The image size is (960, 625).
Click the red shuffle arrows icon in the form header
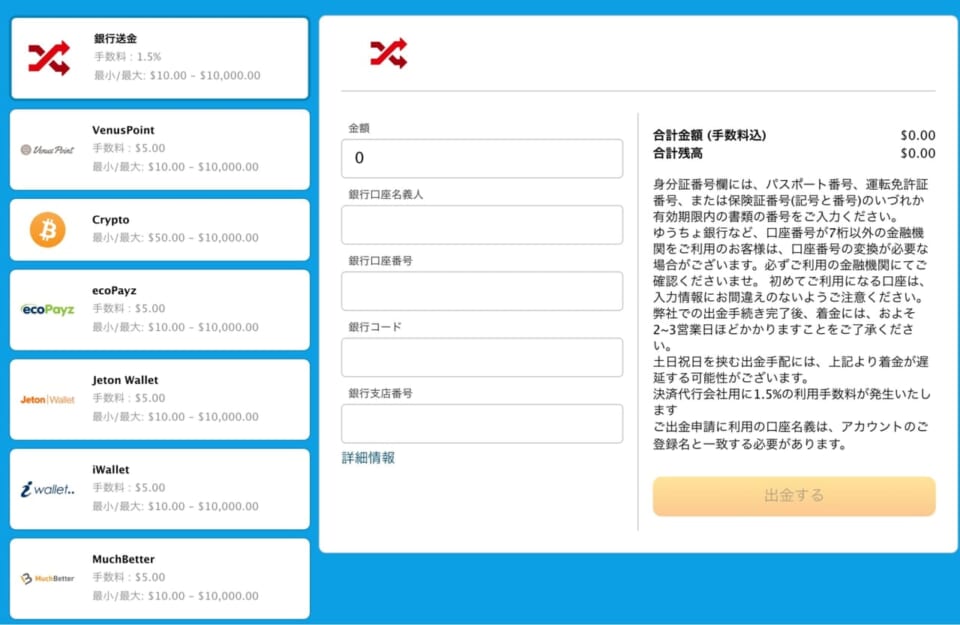click(x=389, y=53)
